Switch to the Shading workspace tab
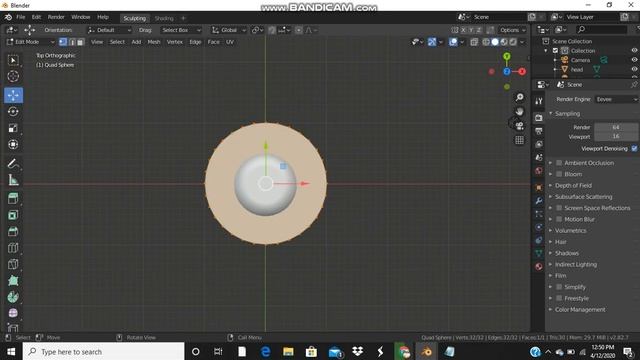Screen dimensions: 640x360 164,18
